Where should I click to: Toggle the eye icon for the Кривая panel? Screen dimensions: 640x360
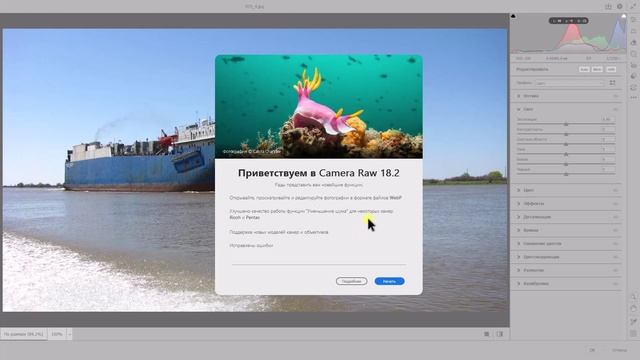615,230
